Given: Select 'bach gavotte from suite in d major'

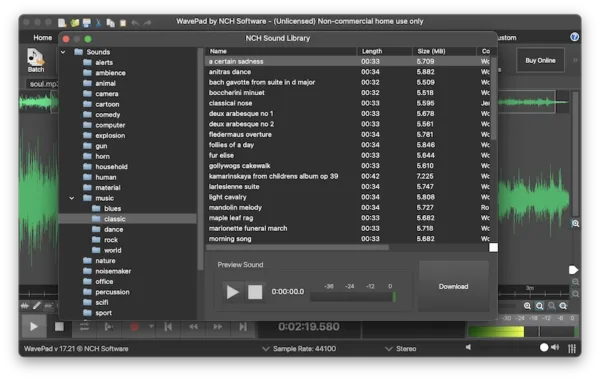Looking at the screenshot, I should click(348, 82).
